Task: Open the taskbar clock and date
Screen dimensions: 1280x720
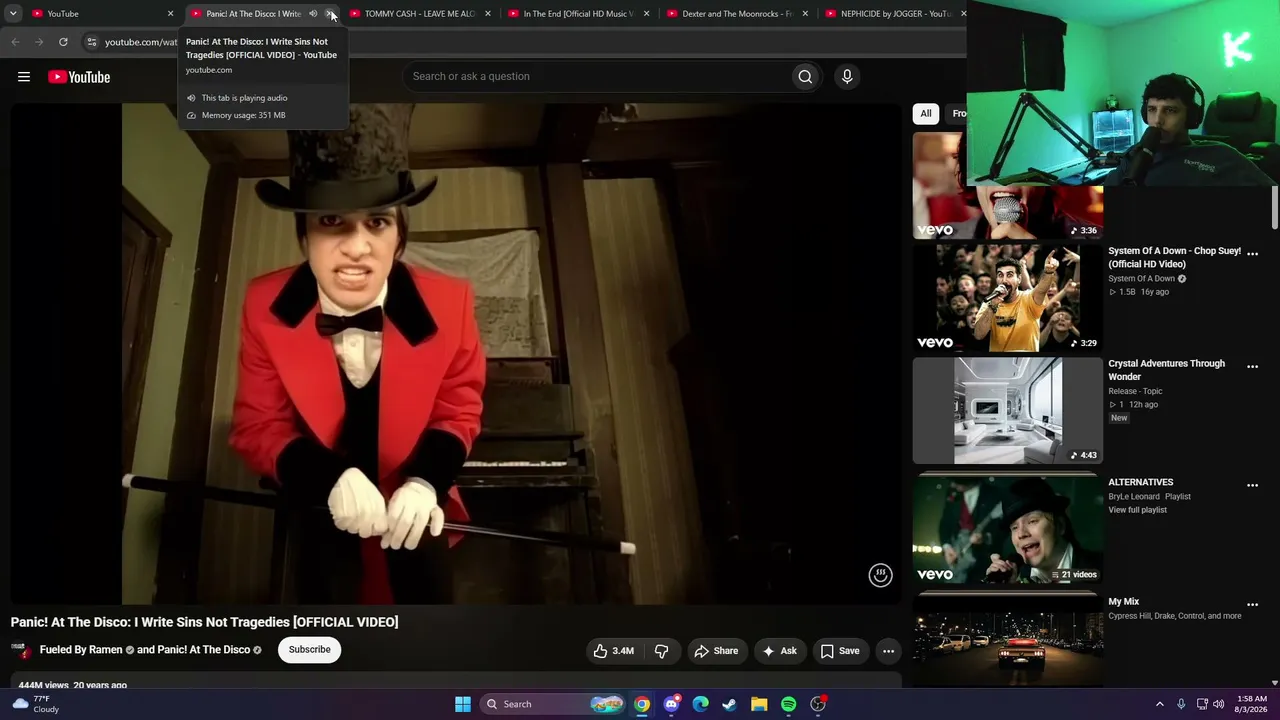Action: coord(1252,704)
